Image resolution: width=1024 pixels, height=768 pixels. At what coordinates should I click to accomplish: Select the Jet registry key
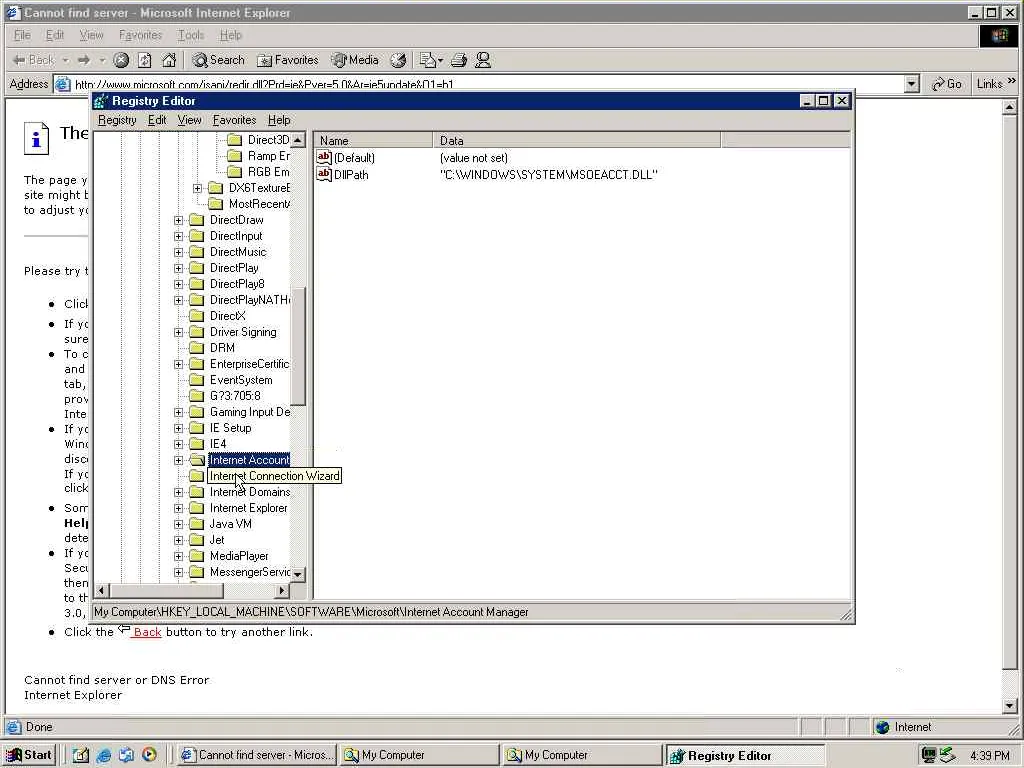point(217,540)
